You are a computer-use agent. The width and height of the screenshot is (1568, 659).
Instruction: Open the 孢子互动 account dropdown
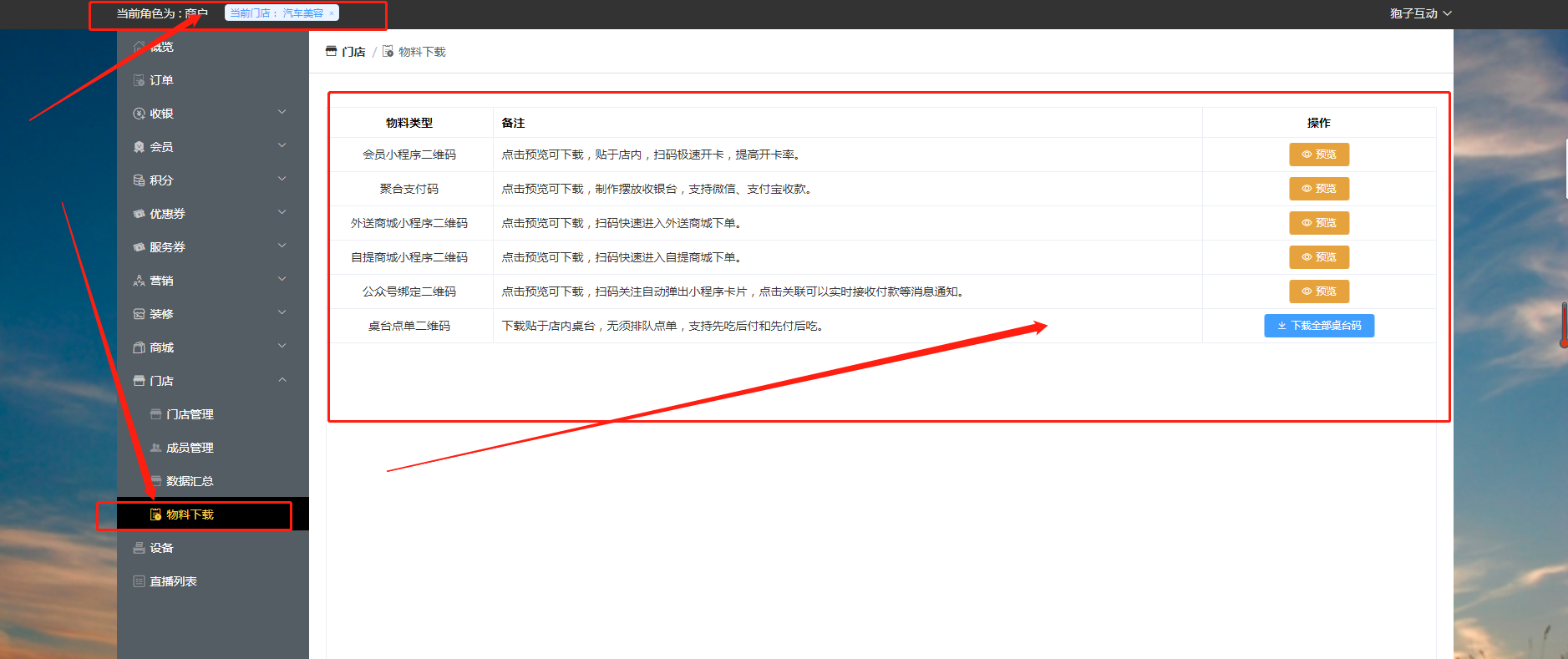coord(1421,13)
